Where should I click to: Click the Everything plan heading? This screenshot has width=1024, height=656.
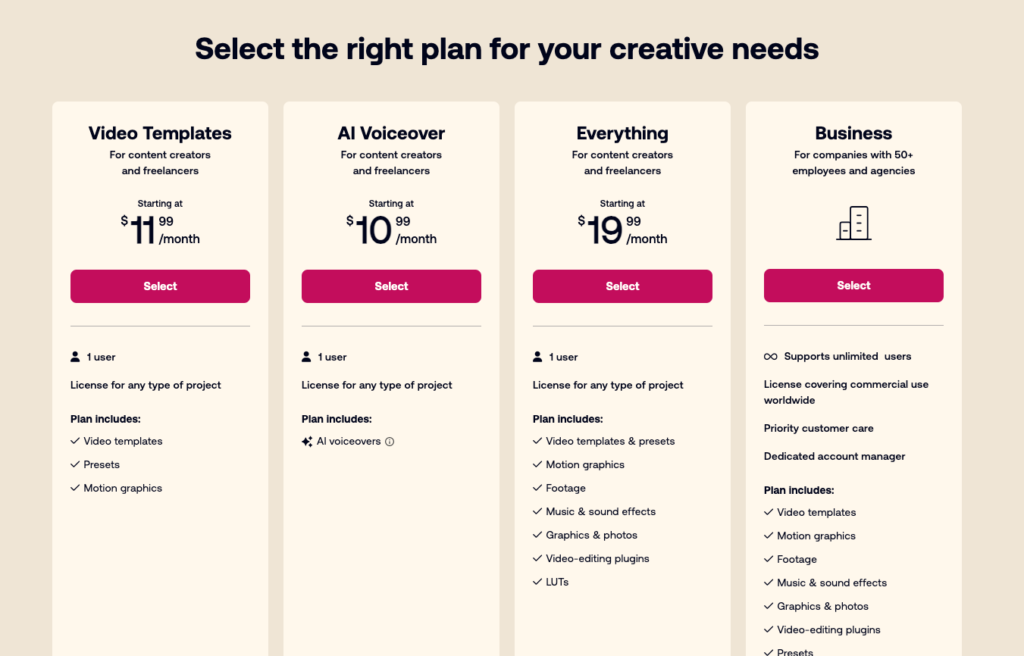622,133
